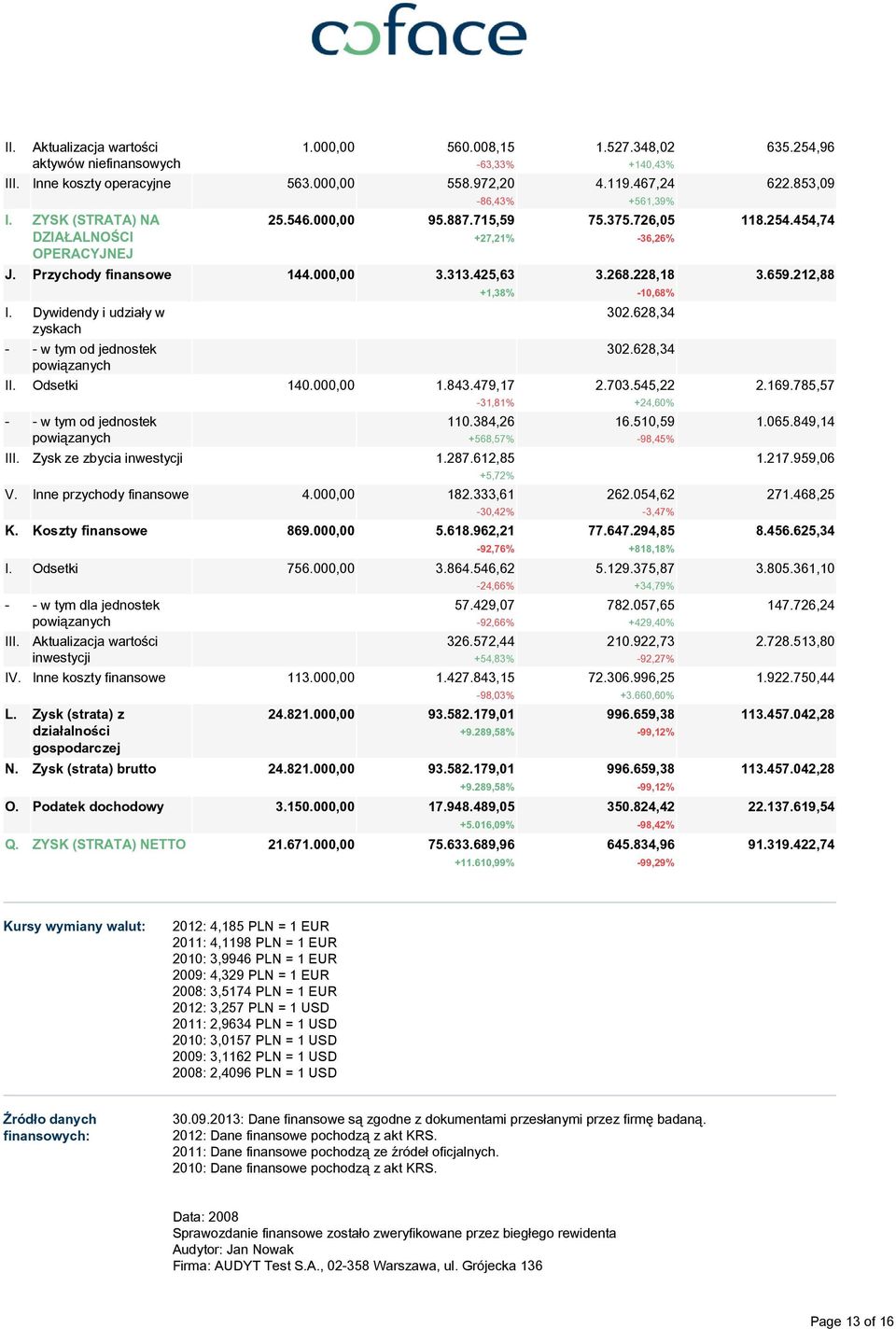Click the 'Aktualizacja wartości aktywów niefinansowych' label

coord(106,156)
